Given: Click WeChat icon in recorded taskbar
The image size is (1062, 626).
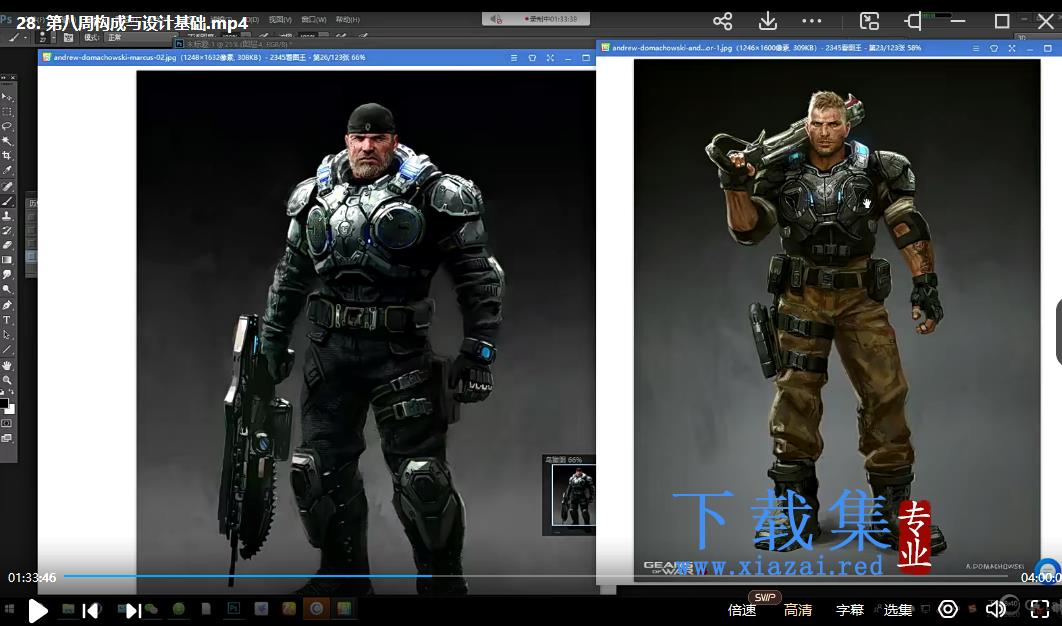Looking at the screenshot, I should (x=151, y=609).
